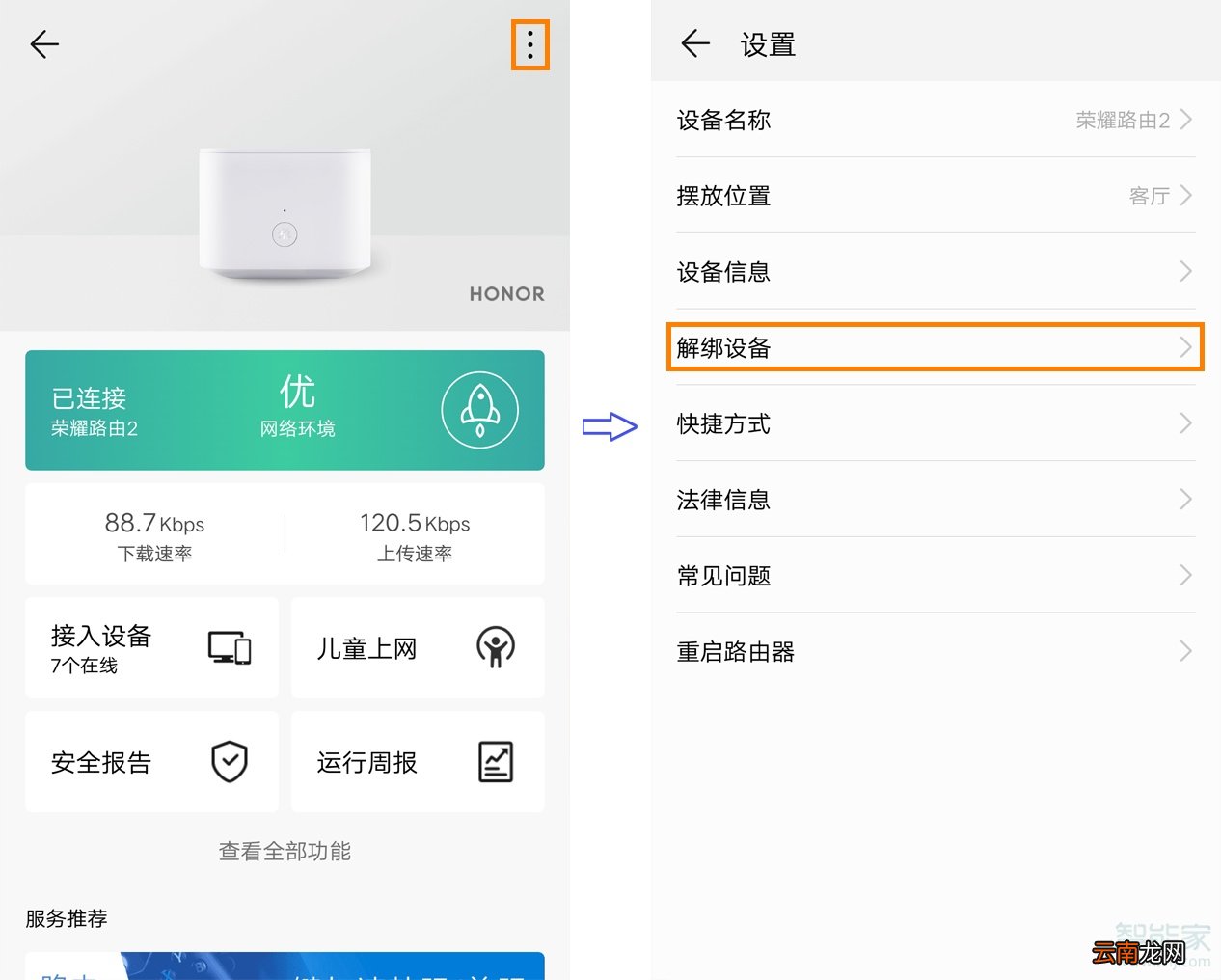This screenshot has width=1221, height=980.
Task: Tap the back arrow on router page
Action: pos(44,44)
